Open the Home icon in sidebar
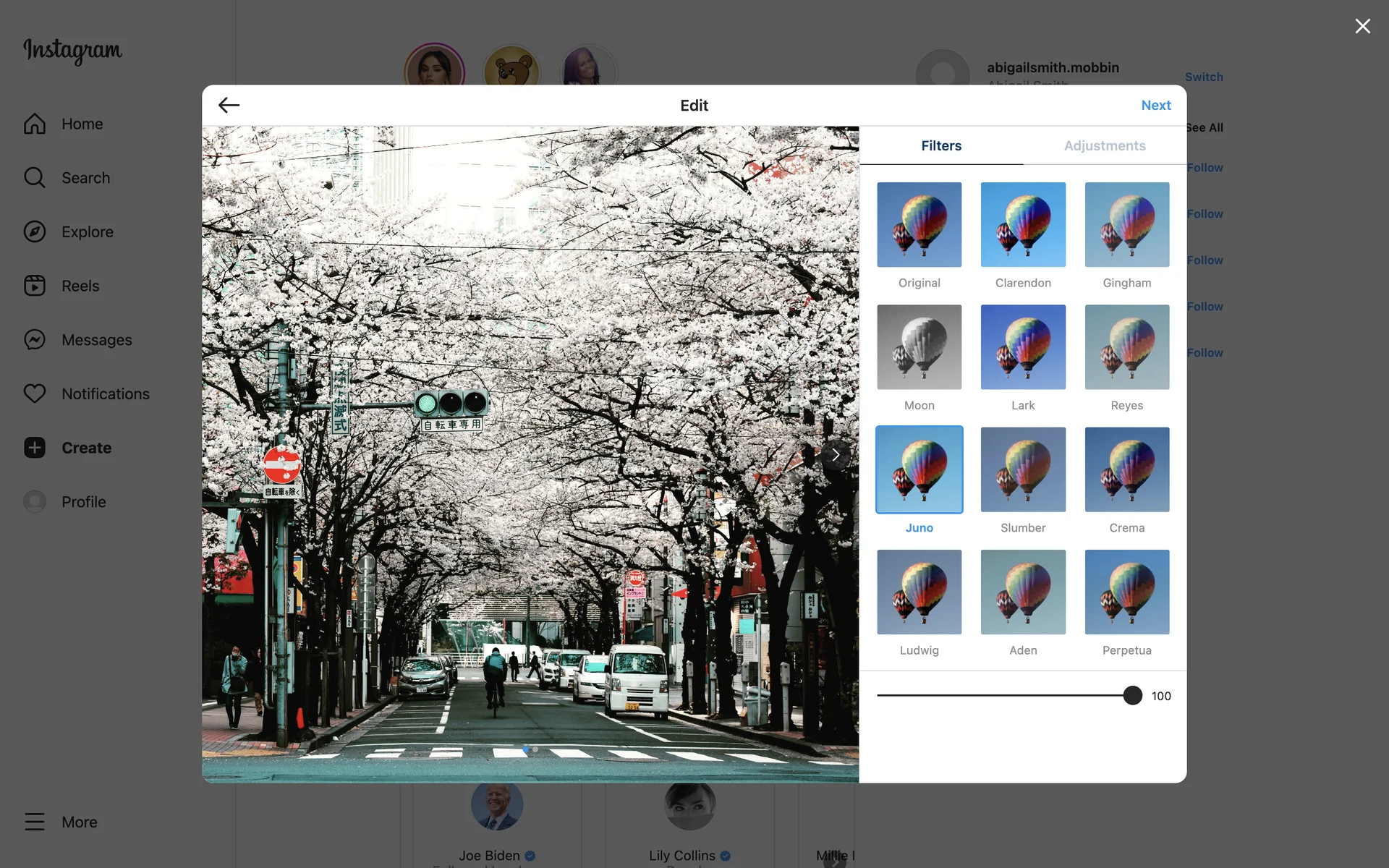The width and height of the screenshot is (1389, 868). (35, 124)
